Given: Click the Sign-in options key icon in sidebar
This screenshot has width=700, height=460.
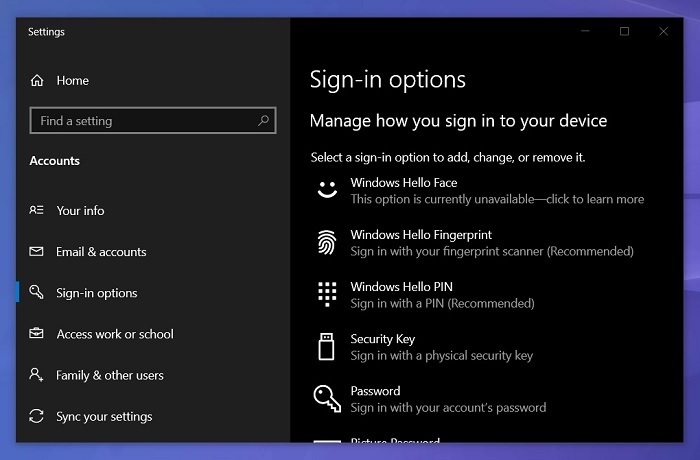Looking at the screenshot, I should [x=36, y=292].
